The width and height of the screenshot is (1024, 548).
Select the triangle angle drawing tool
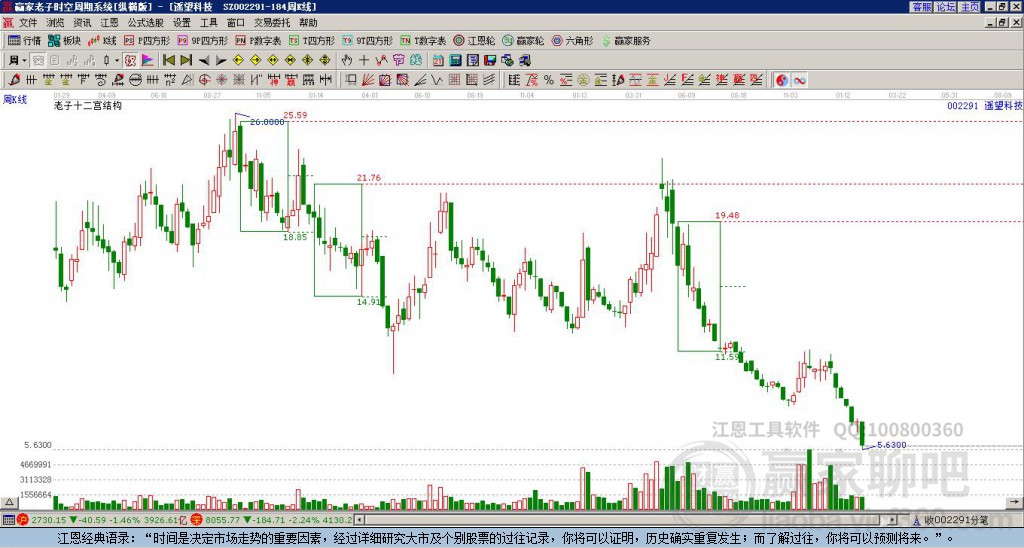tap(187, 80)
